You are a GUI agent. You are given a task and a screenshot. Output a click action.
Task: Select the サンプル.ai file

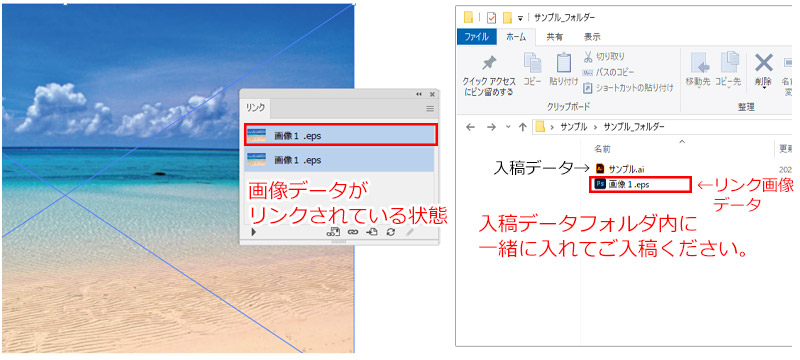tap(627, 168)
